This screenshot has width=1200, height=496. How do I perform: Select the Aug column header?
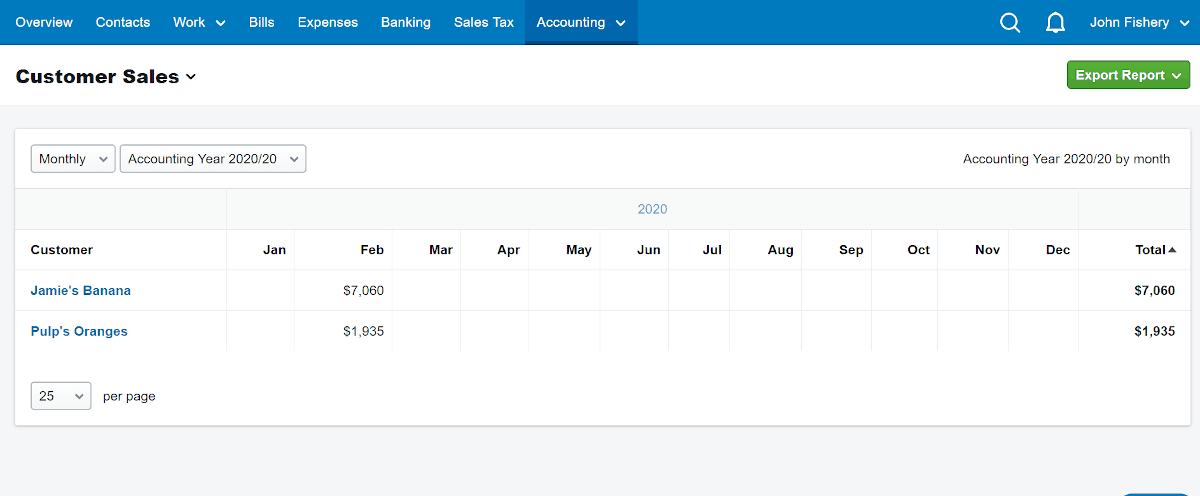[x=781, y=250]
